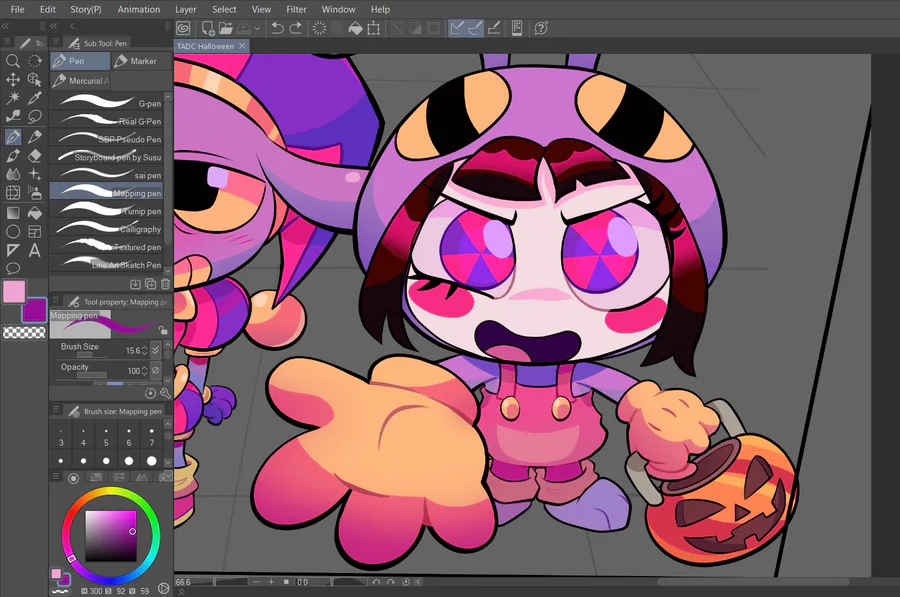Click the Fill toolbar bucket icon
Viewport: 900px width, 597px height.
point(355,28)
